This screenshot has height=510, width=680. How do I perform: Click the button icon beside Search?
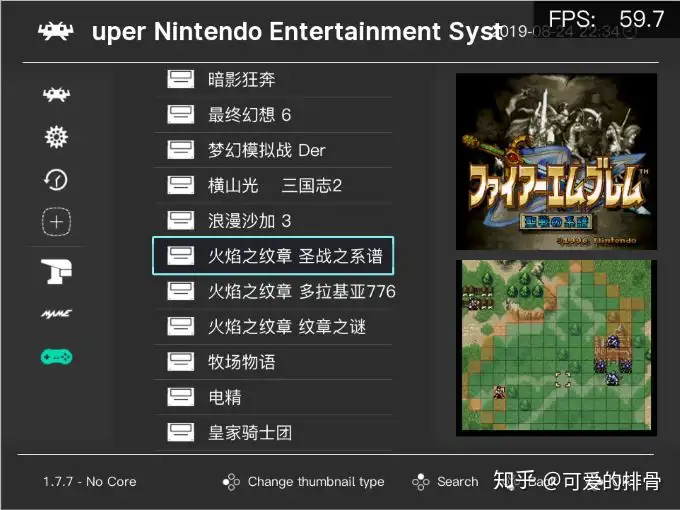click(x=421, y=482)
